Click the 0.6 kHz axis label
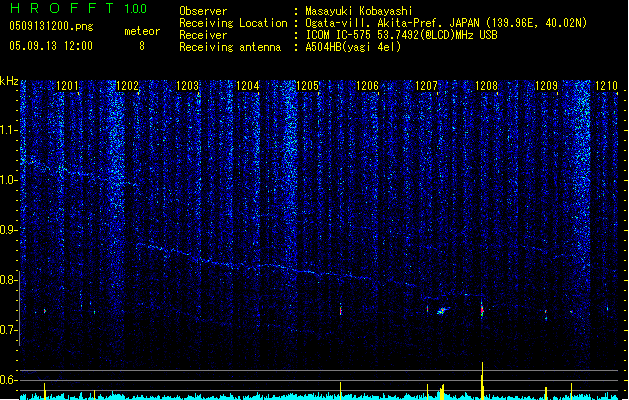Image resolution: width=629 pixels, height=400 pixels. pyautogui.click(x=8, y=380)
